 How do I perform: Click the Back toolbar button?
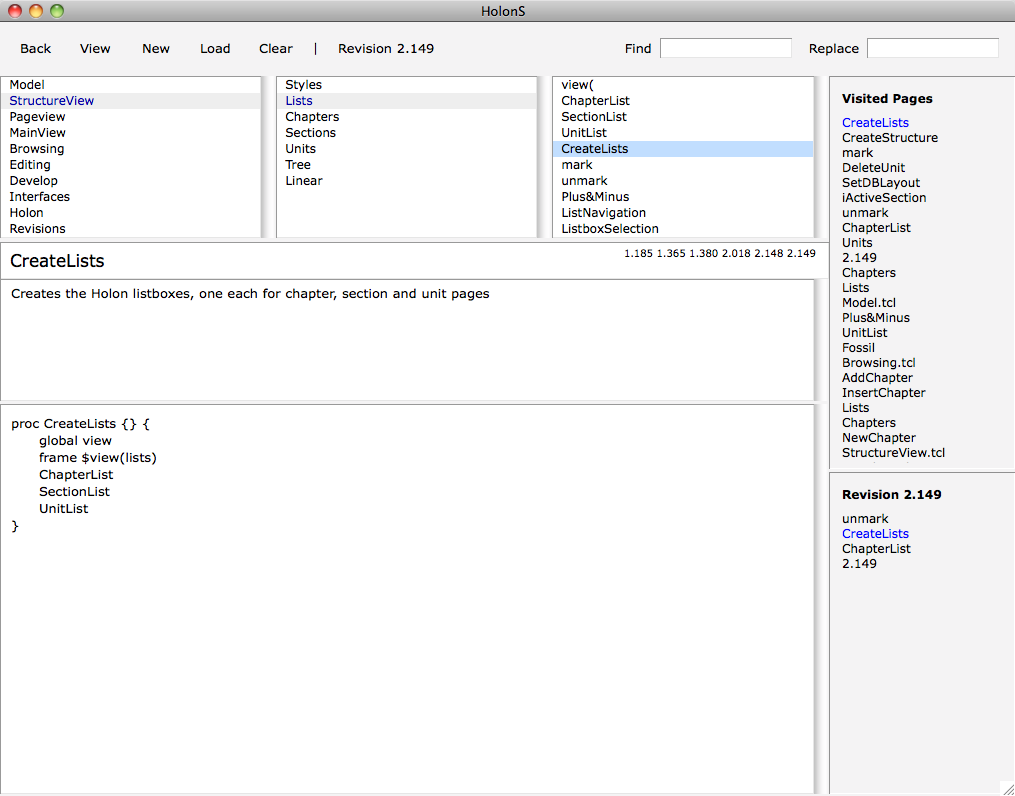(35, 48)
